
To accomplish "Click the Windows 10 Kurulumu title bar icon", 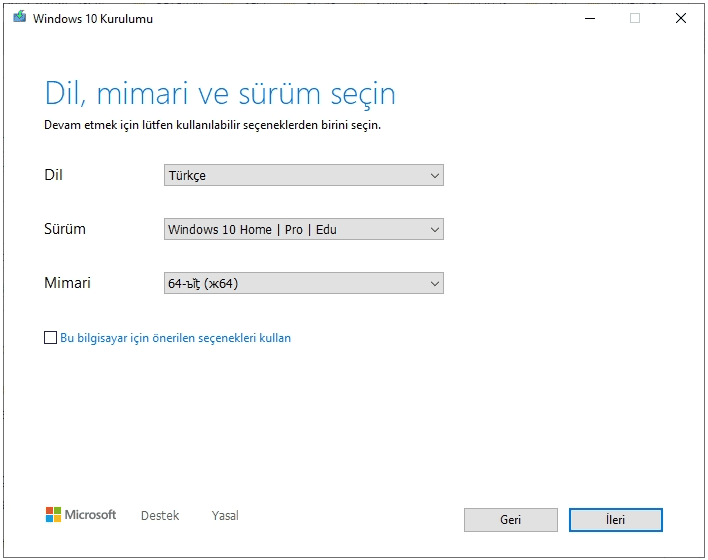I will click(x=19, y=17).
